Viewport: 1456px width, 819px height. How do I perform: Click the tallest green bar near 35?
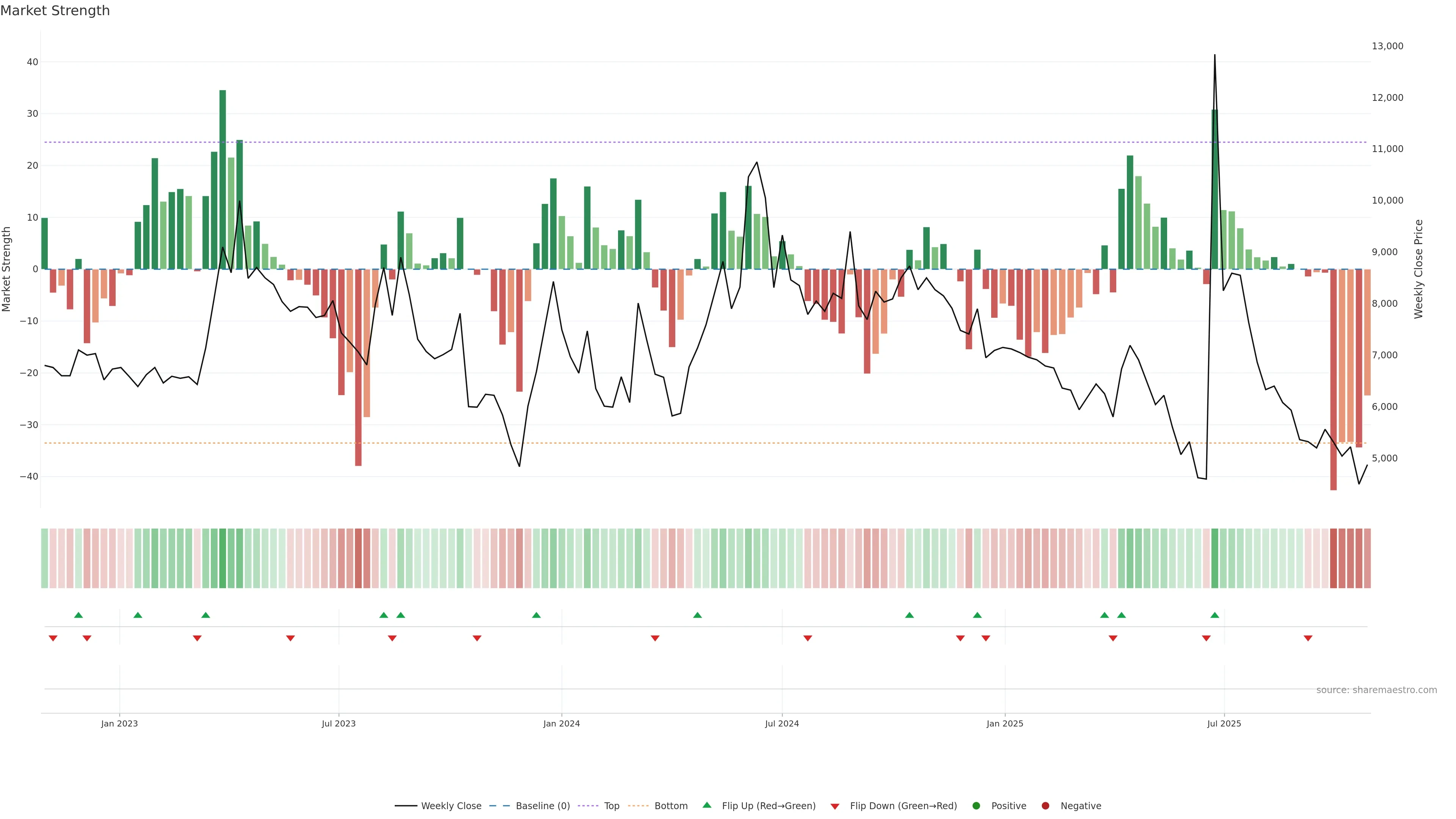[x=223, y=169]
